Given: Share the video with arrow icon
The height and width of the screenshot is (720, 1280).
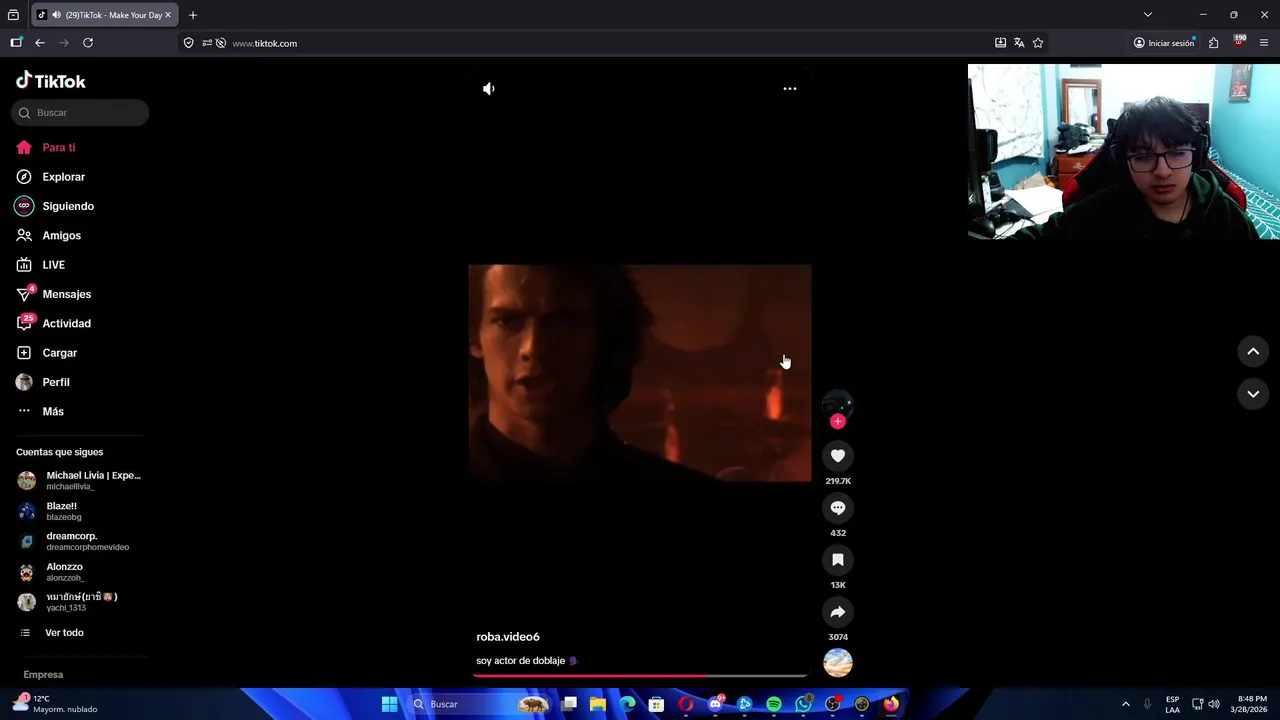Looking at the screenshot, I should coord(838,612).
